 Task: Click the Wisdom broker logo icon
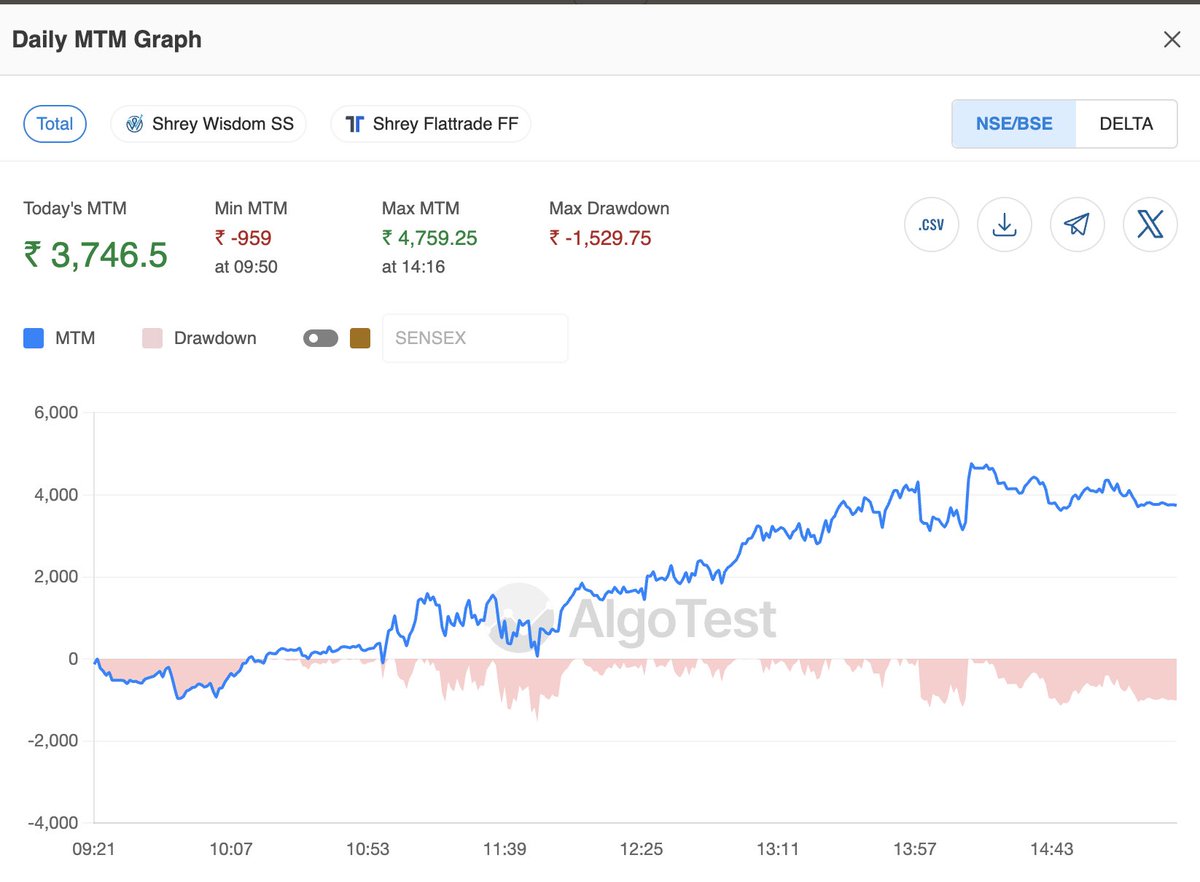[x=134, y=124]
